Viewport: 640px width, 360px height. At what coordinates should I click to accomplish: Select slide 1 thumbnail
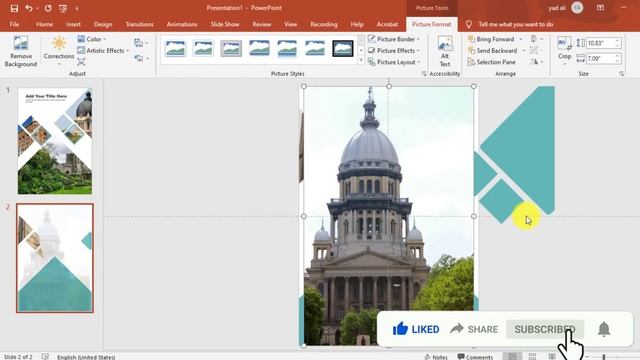55,141
